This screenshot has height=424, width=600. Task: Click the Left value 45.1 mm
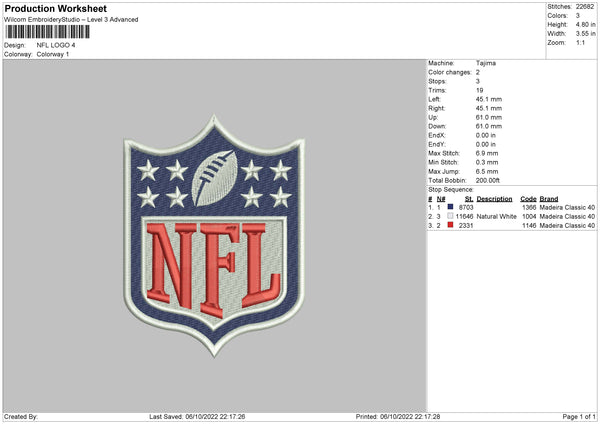click(489, 99)
